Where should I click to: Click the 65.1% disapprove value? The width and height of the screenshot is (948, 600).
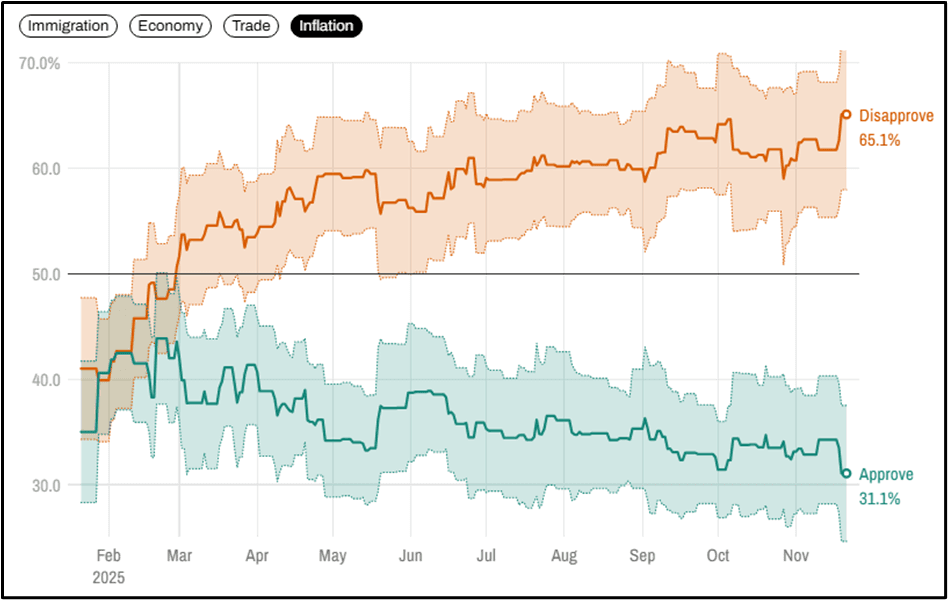tap(880, 140)
